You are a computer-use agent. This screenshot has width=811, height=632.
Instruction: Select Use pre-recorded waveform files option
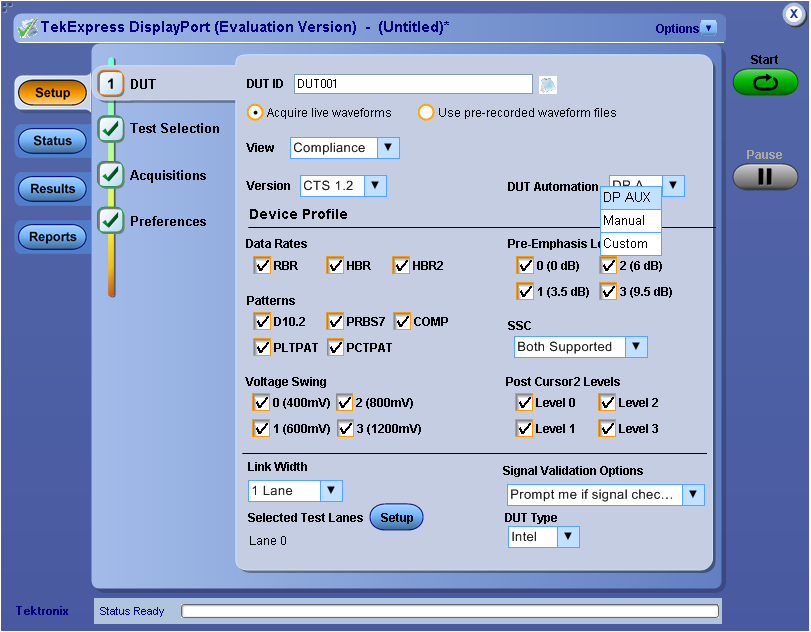coord(426,112)
